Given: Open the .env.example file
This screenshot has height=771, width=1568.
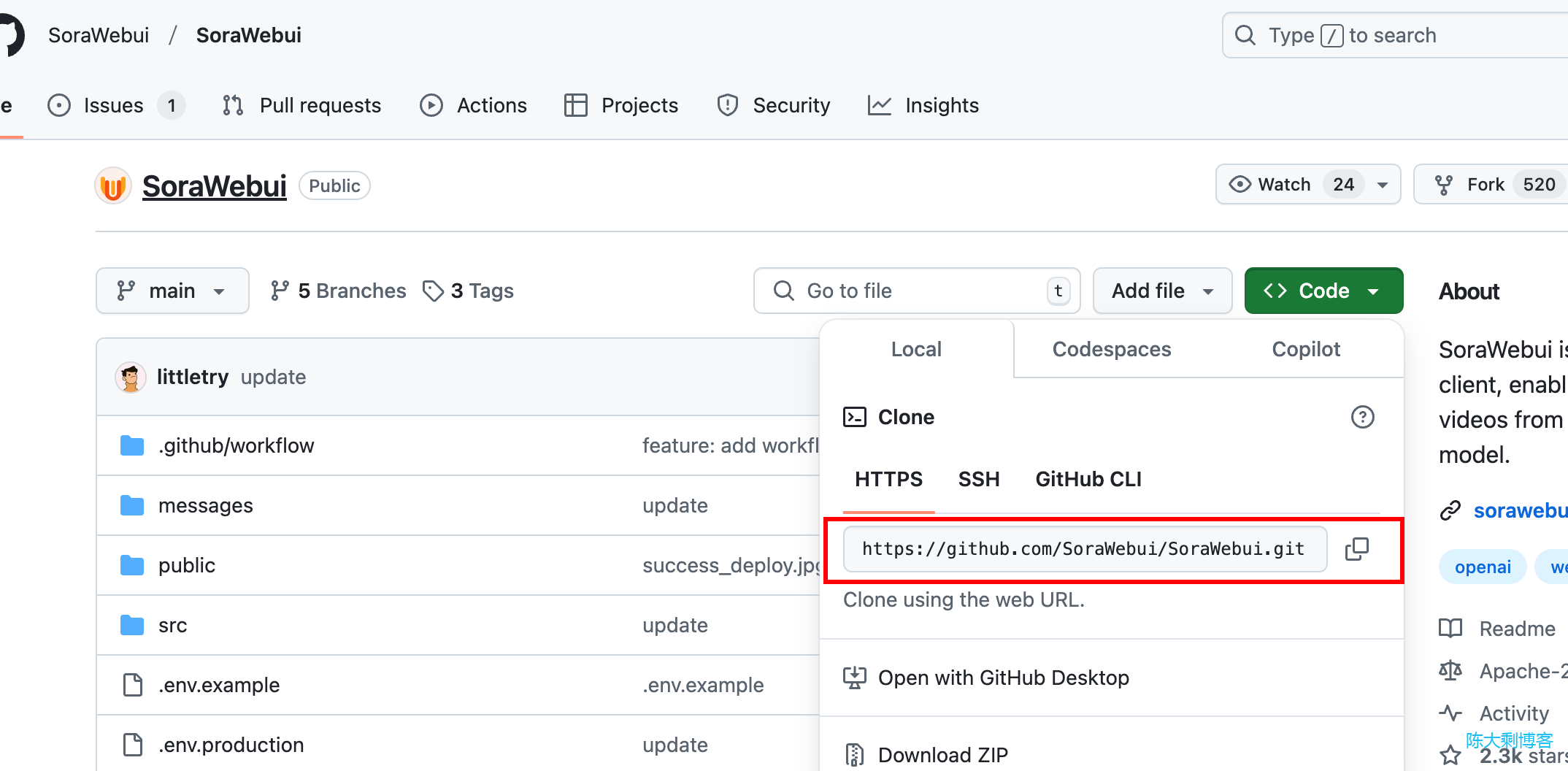Looking at the screenshot, I should coord(219,685).
